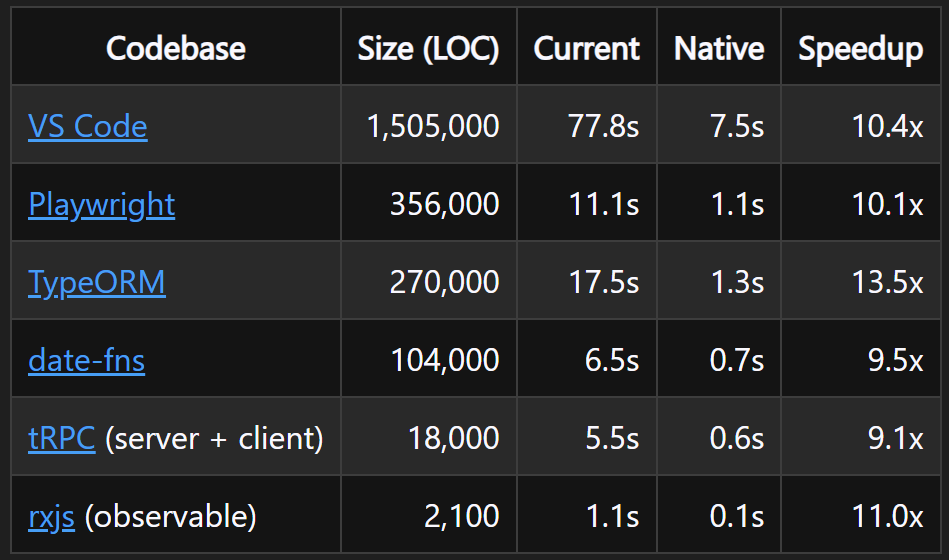Image resolution: width=949 pixels, height=560 pixels.
Task: Select the 77.8s current time cell
Action: 604,127
